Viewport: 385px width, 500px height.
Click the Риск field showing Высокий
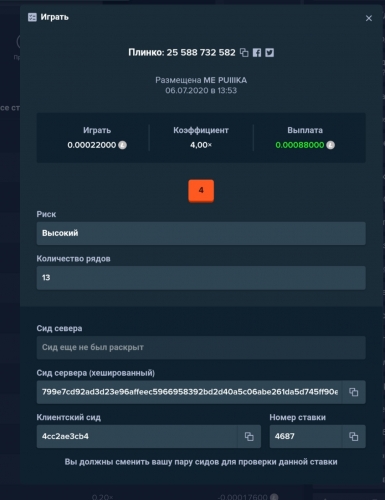201,233
